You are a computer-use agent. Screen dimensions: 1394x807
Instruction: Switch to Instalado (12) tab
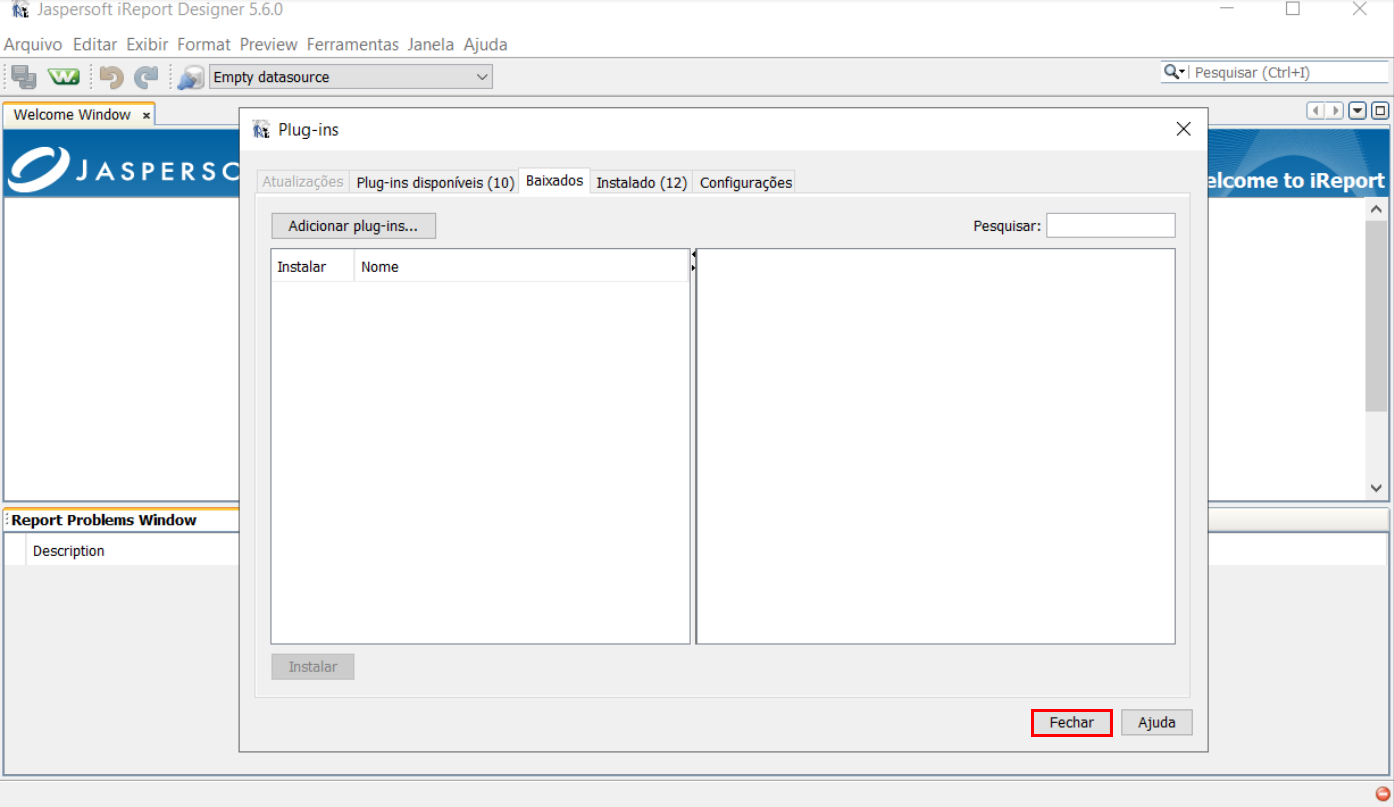click(x=642, y=182)
